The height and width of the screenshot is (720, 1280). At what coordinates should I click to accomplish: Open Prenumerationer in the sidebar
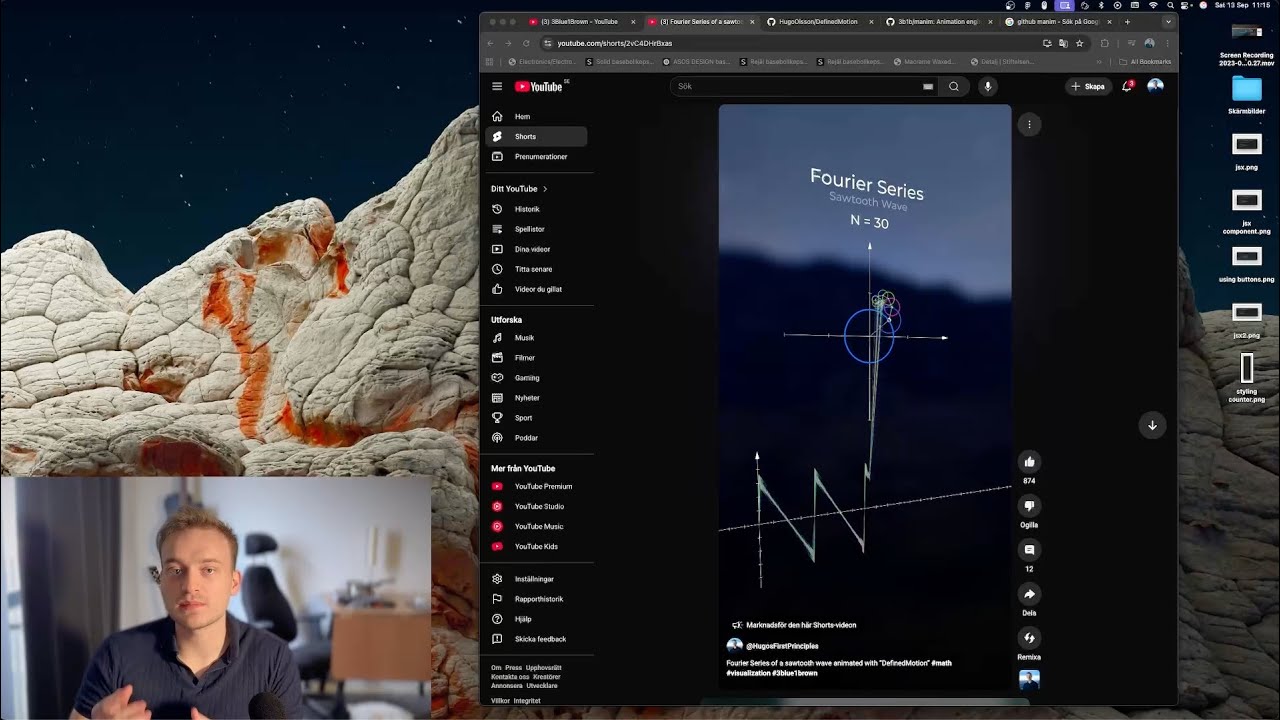[537, 157]
